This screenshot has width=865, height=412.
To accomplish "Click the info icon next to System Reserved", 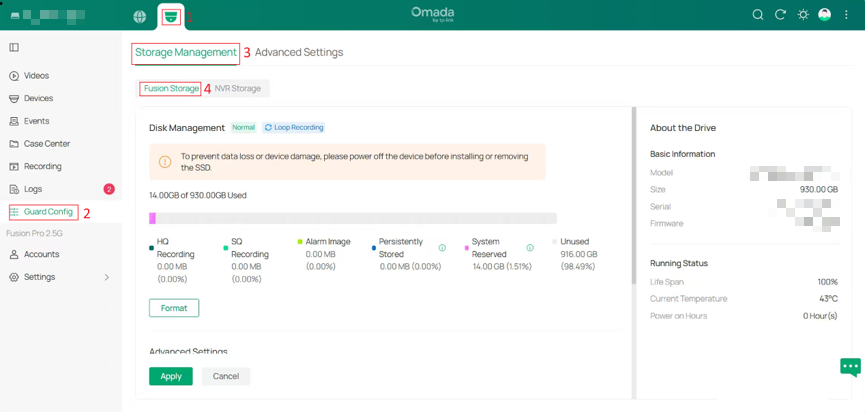I will coord(530,248).
